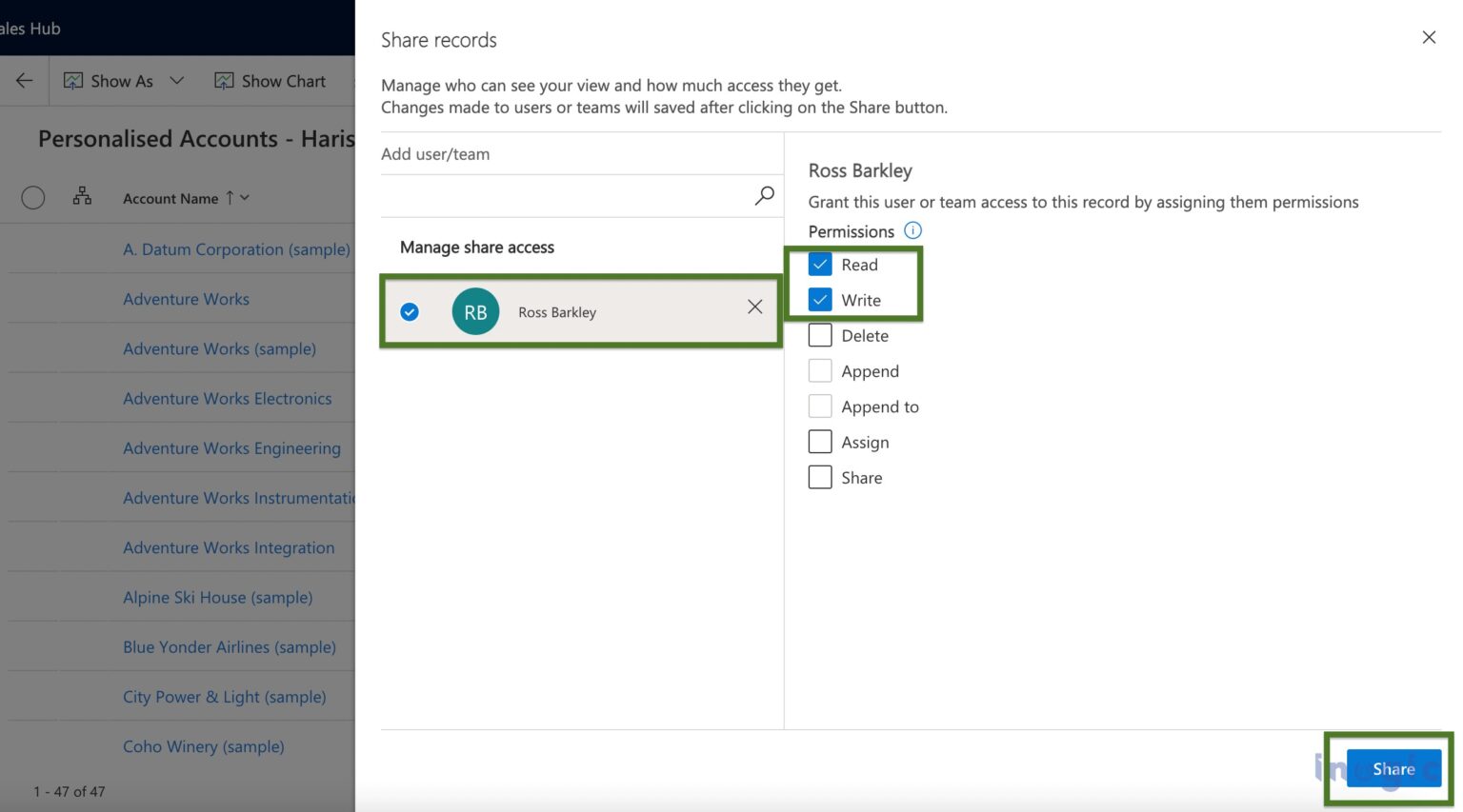Uncheck the Write permission

[820, 300]
